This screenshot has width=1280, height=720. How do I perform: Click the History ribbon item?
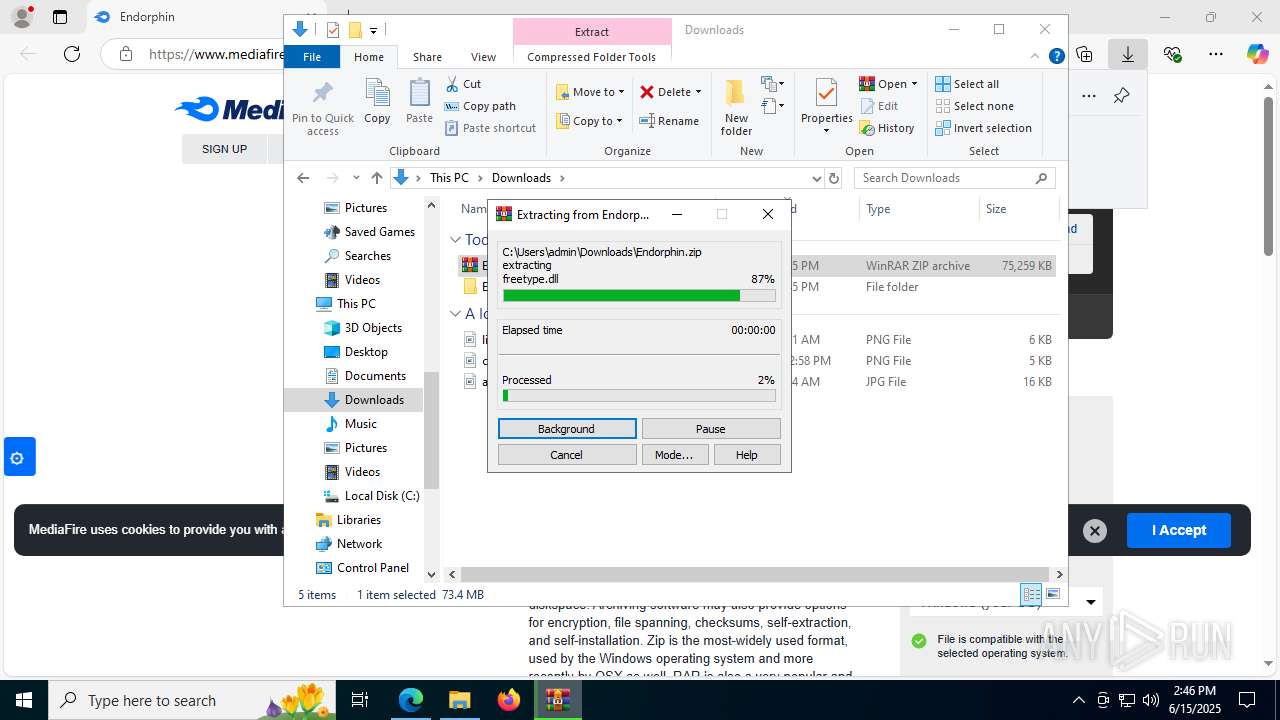pyautogui.click(x=887, y=128)
